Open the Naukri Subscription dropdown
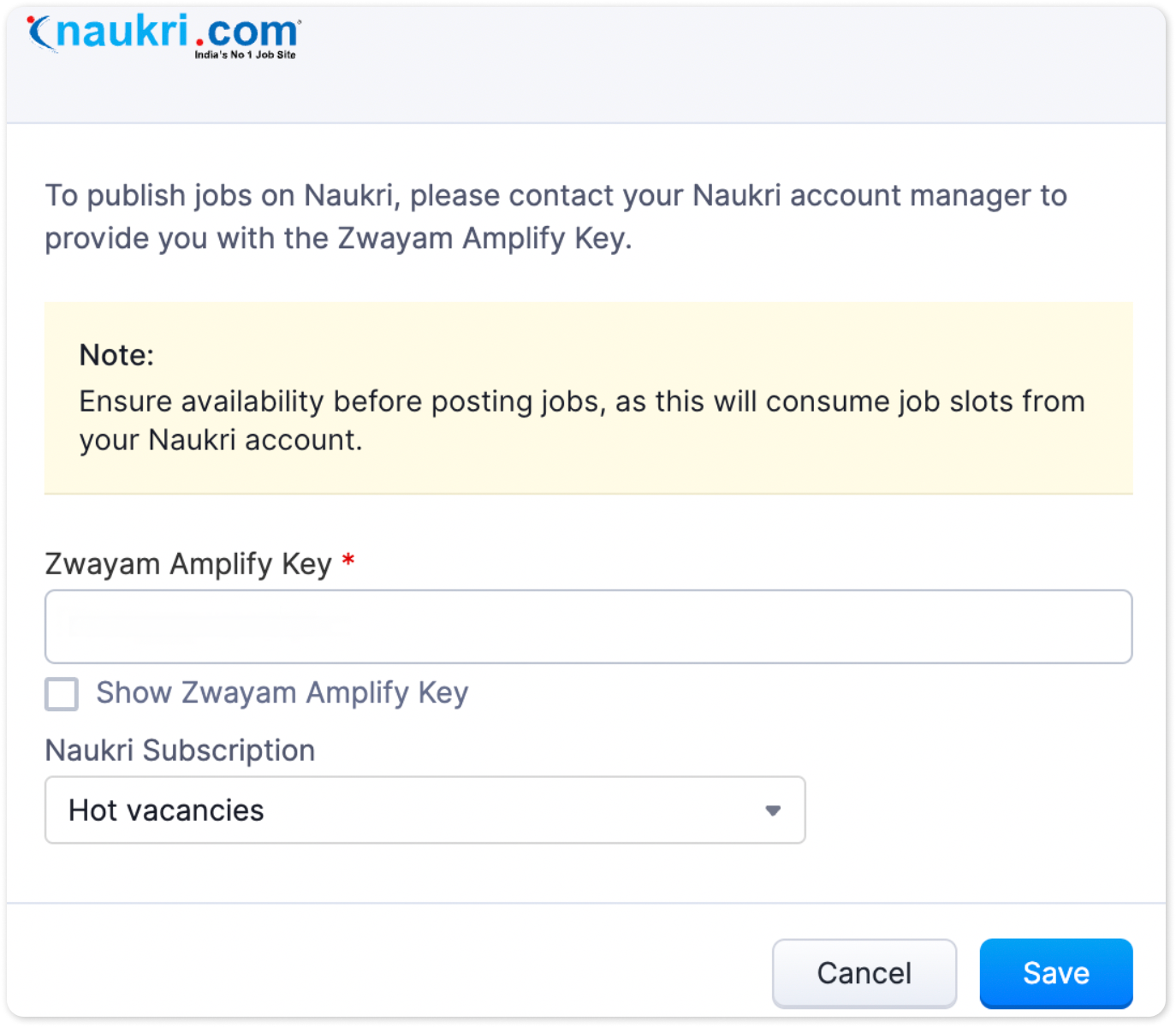This screenshot has height=1027, width=1176. coord(425,810)
